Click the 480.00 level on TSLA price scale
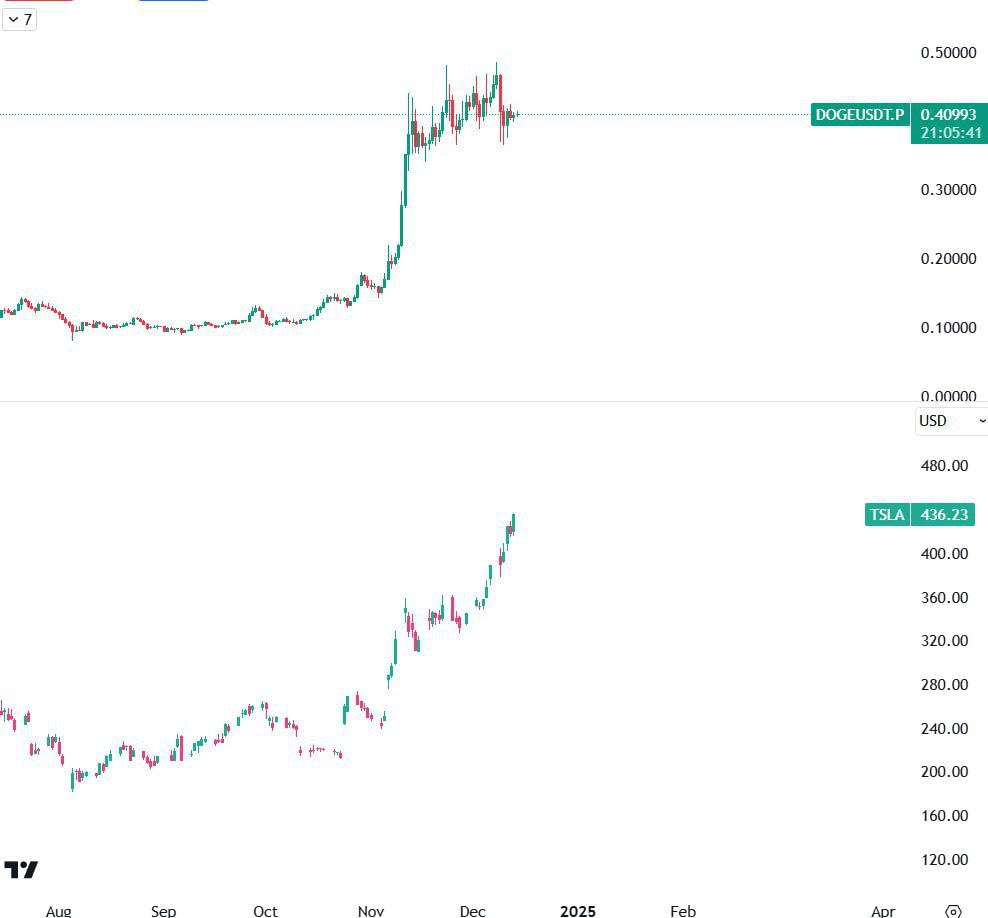 944,465
